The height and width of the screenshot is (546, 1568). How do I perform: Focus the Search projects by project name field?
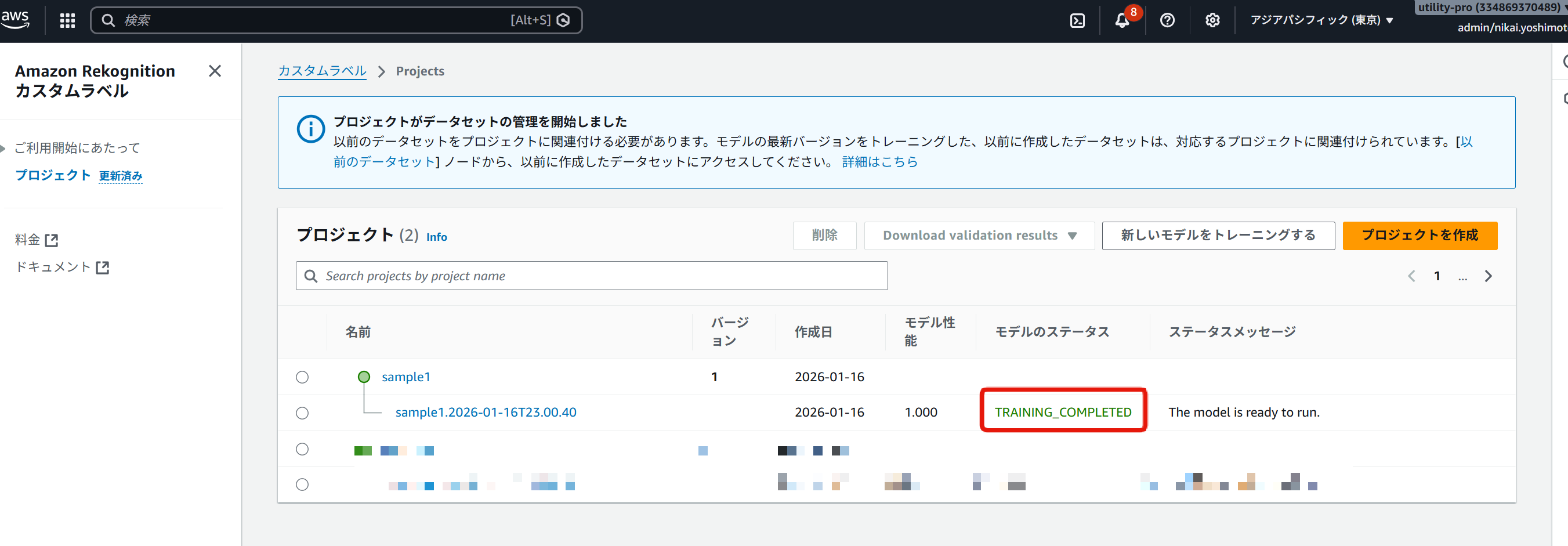click(x=592, y=276)
